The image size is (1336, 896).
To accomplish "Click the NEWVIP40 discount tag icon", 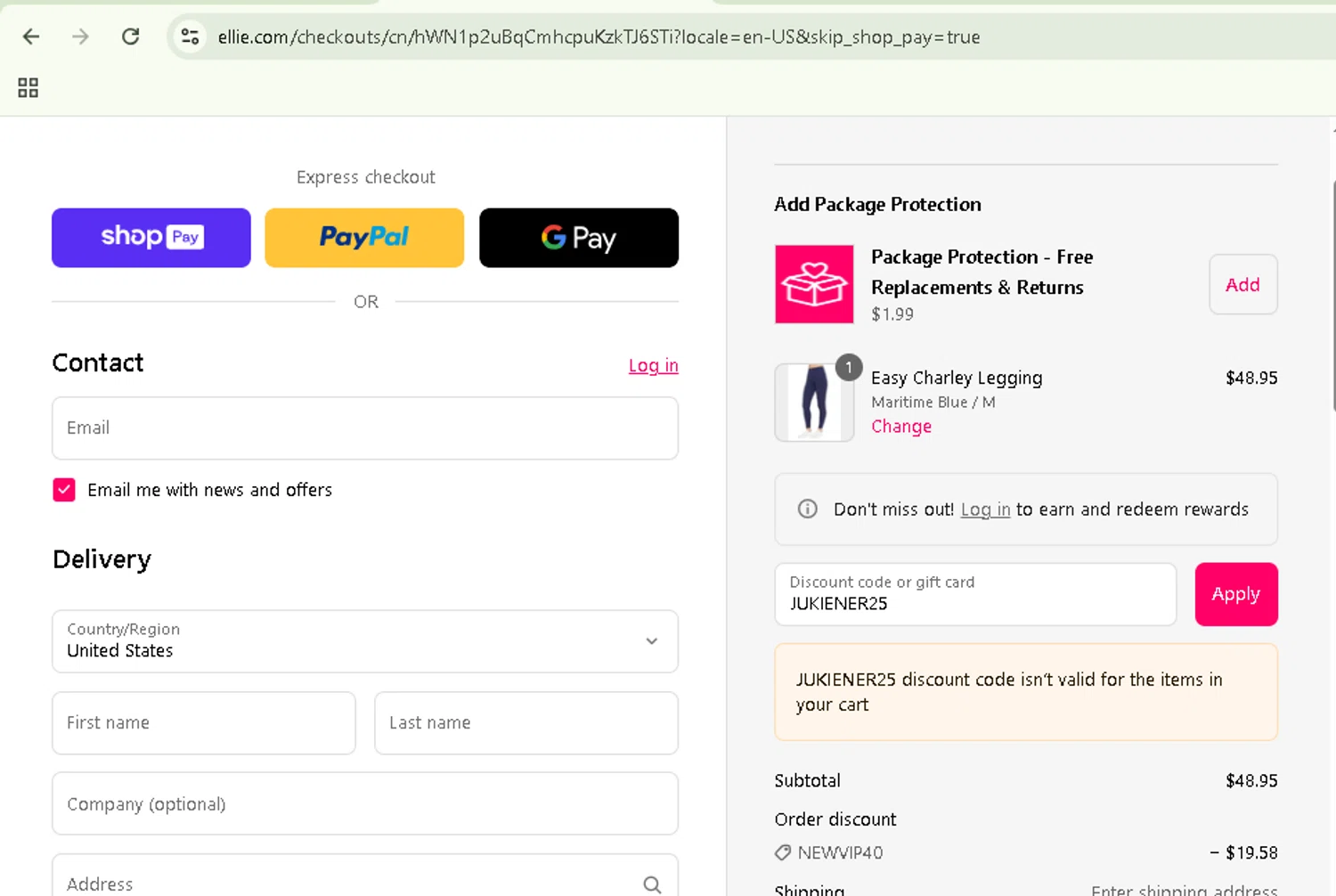I will tap(783, 852).
